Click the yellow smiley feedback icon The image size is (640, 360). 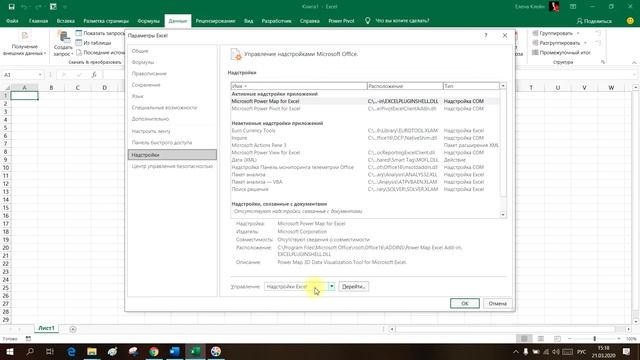click(630, 21)
